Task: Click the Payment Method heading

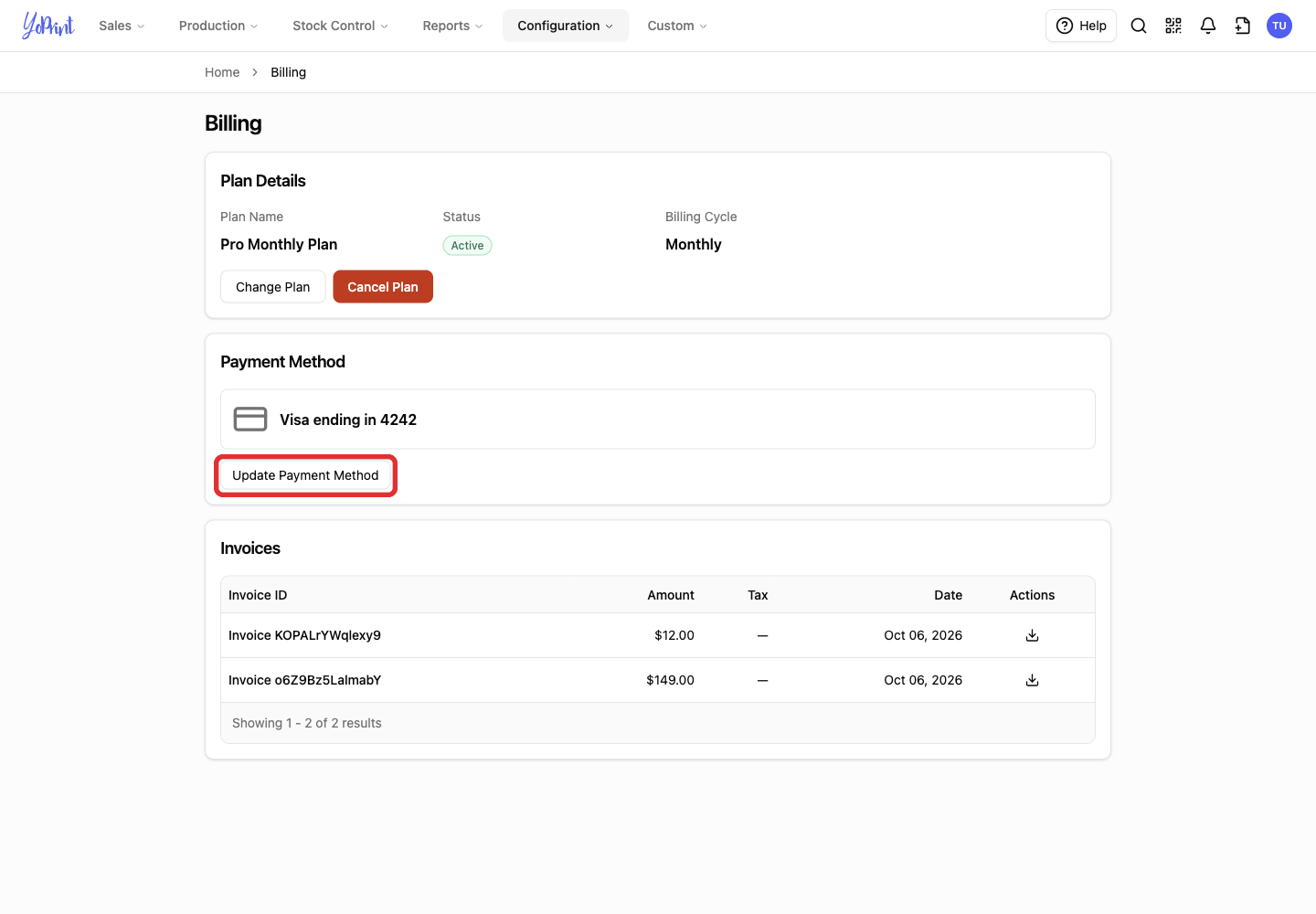Action: pos(282,362)
